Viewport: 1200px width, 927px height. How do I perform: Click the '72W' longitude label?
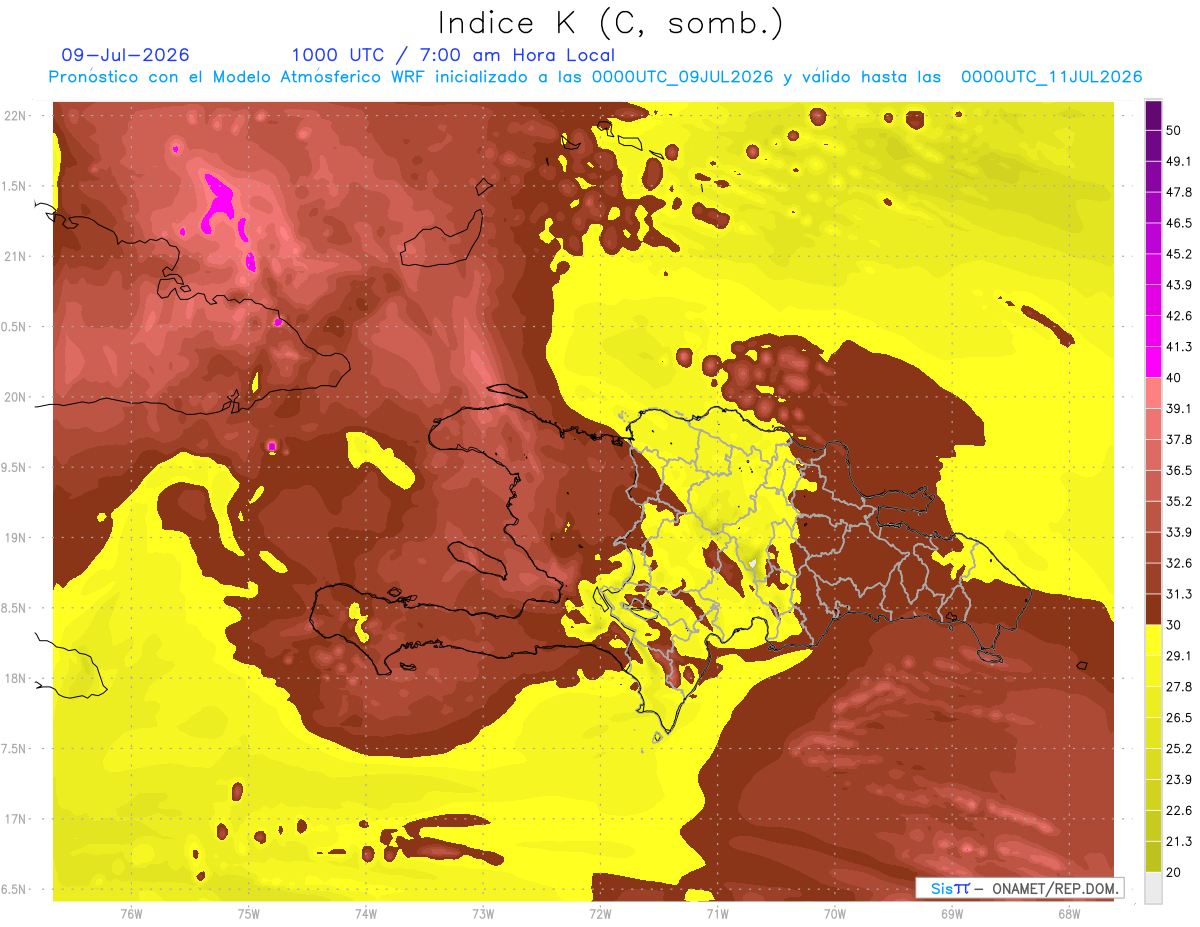tap(600, 914)
